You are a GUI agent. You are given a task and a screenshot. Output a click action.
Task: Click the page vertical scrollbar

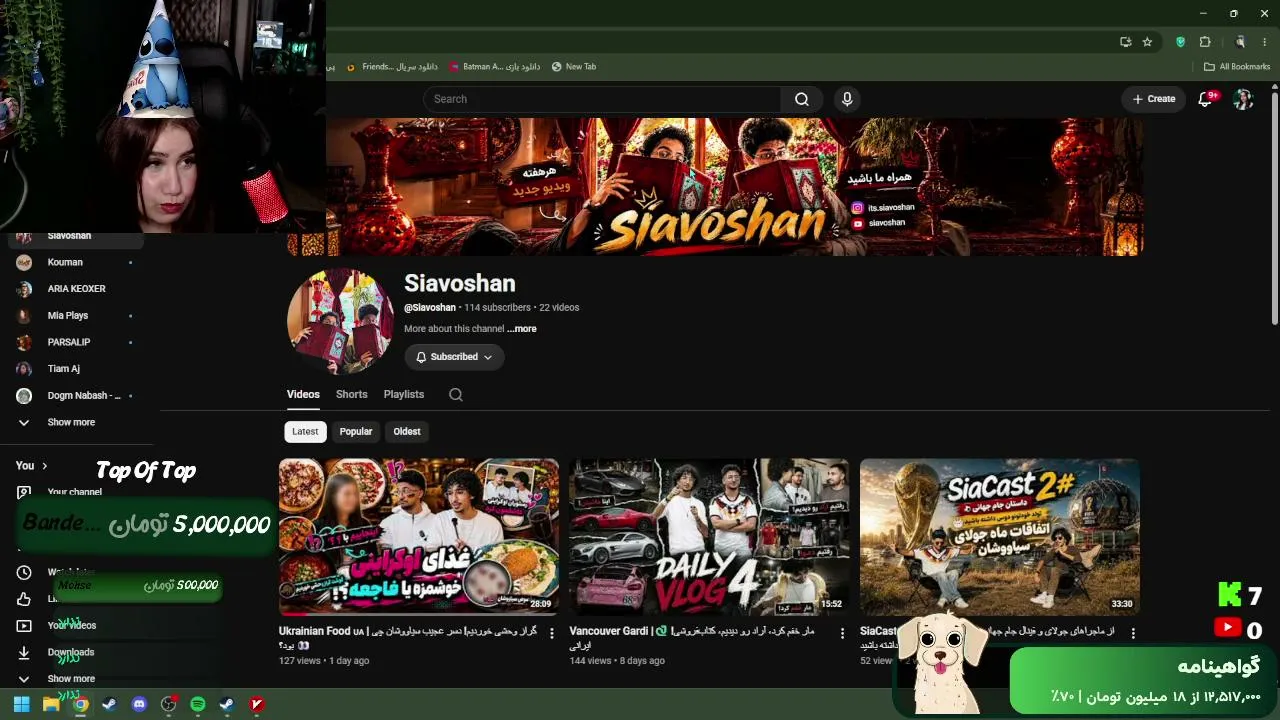click(1274, 208)
